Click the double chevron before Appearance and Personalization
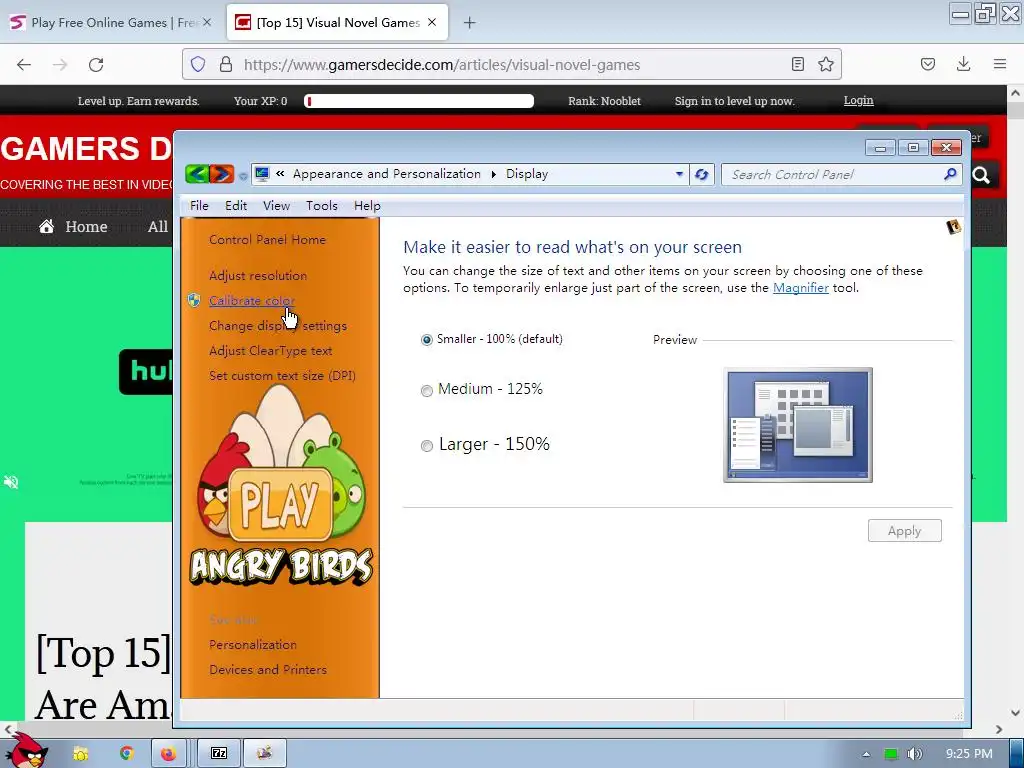This screenshot has height=768, width=1024. [x=280, y=174]
